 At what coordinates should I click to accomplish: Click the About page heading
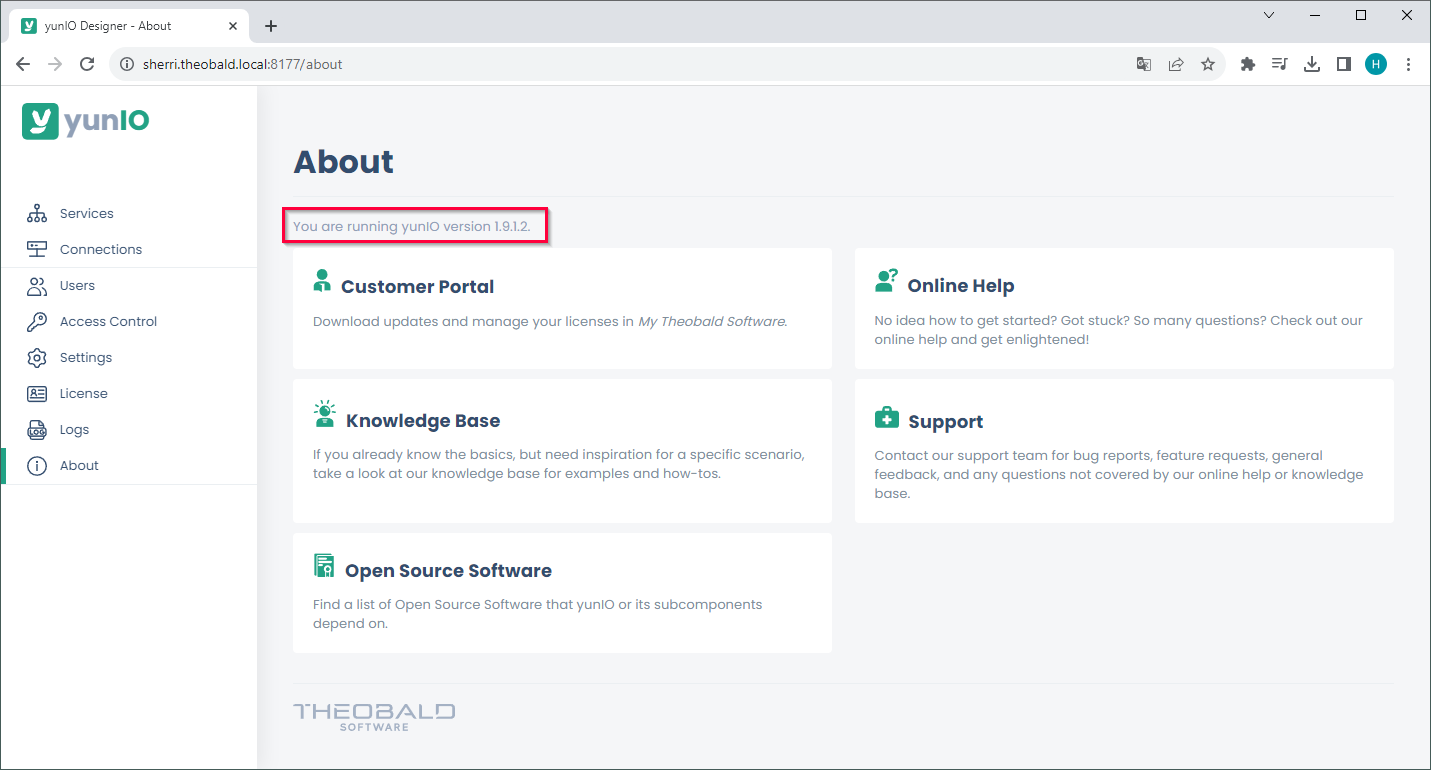coord(343,162)
